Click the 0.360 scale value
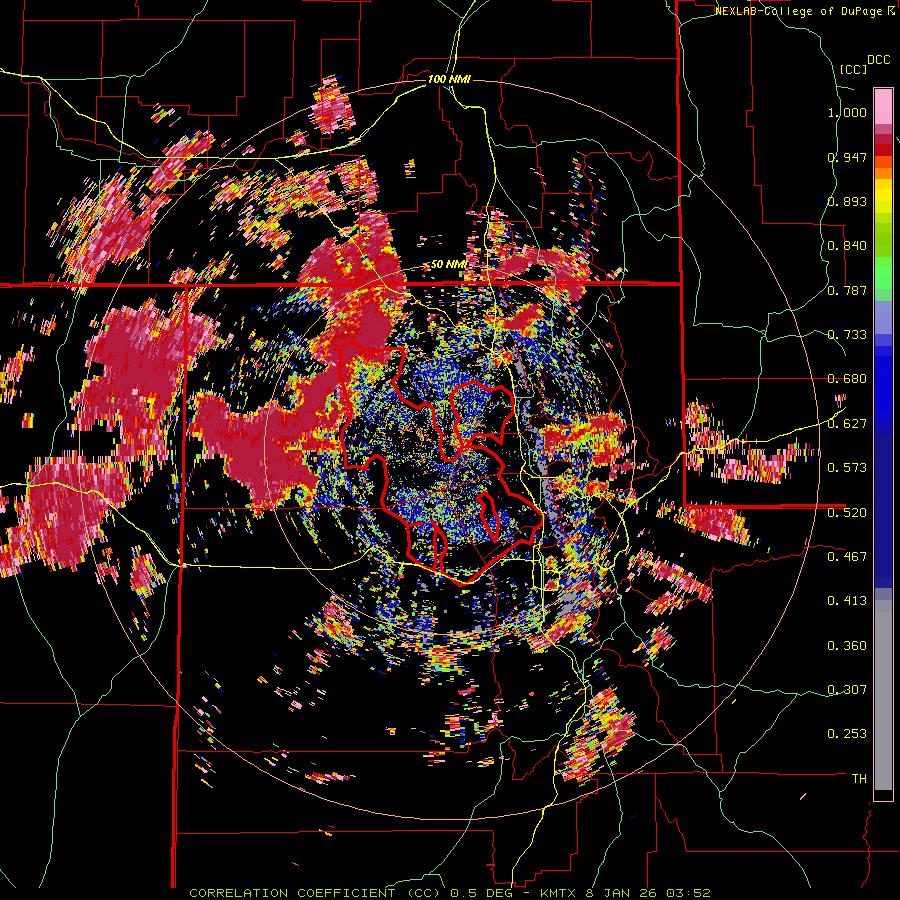900x900 pixels. 847,646
